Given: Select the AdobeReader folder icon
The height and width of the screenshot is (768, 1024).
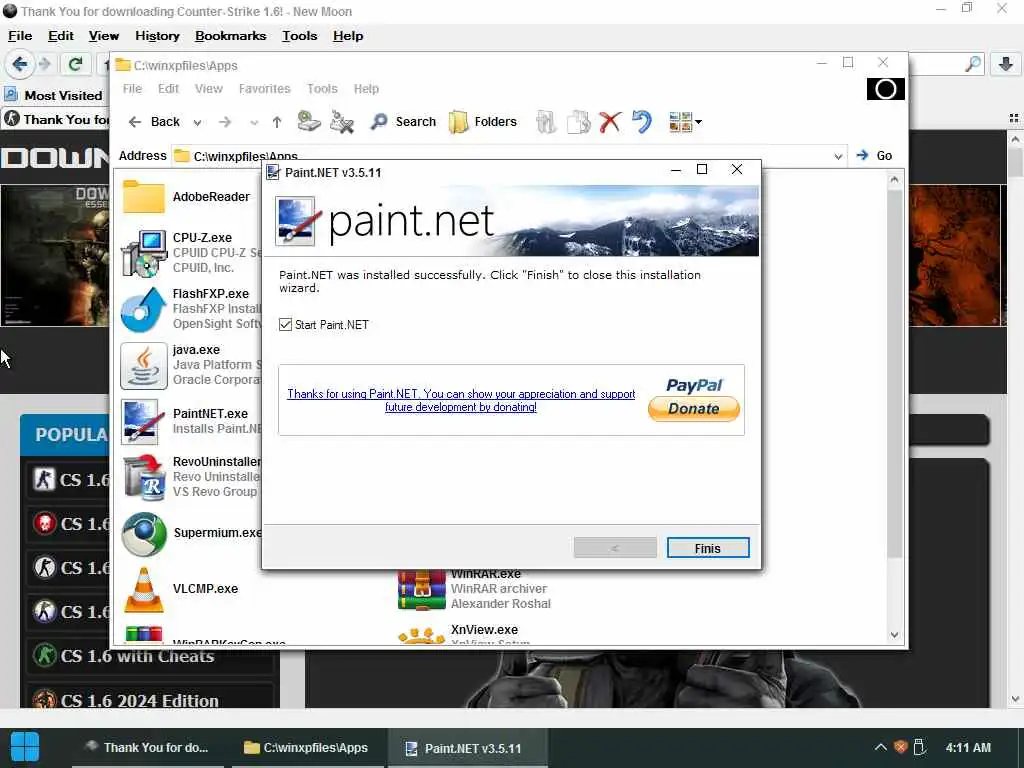Looking at the screenshot, I should pos(143,197).
